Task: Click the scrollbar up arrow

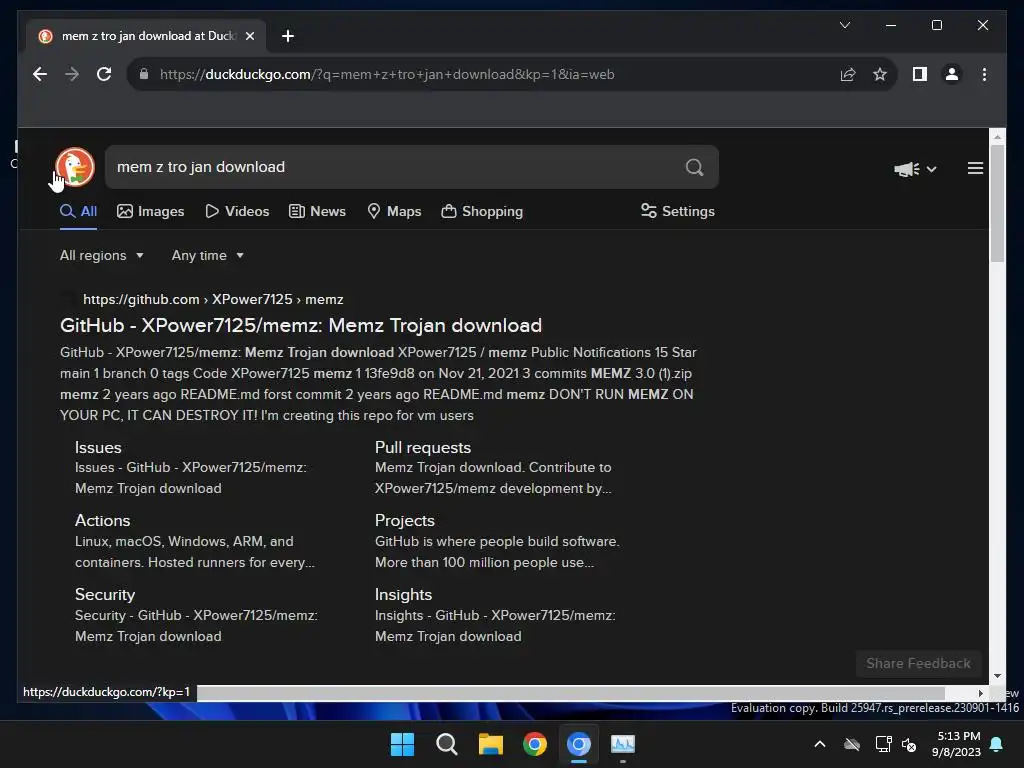Action: point(997,136)
